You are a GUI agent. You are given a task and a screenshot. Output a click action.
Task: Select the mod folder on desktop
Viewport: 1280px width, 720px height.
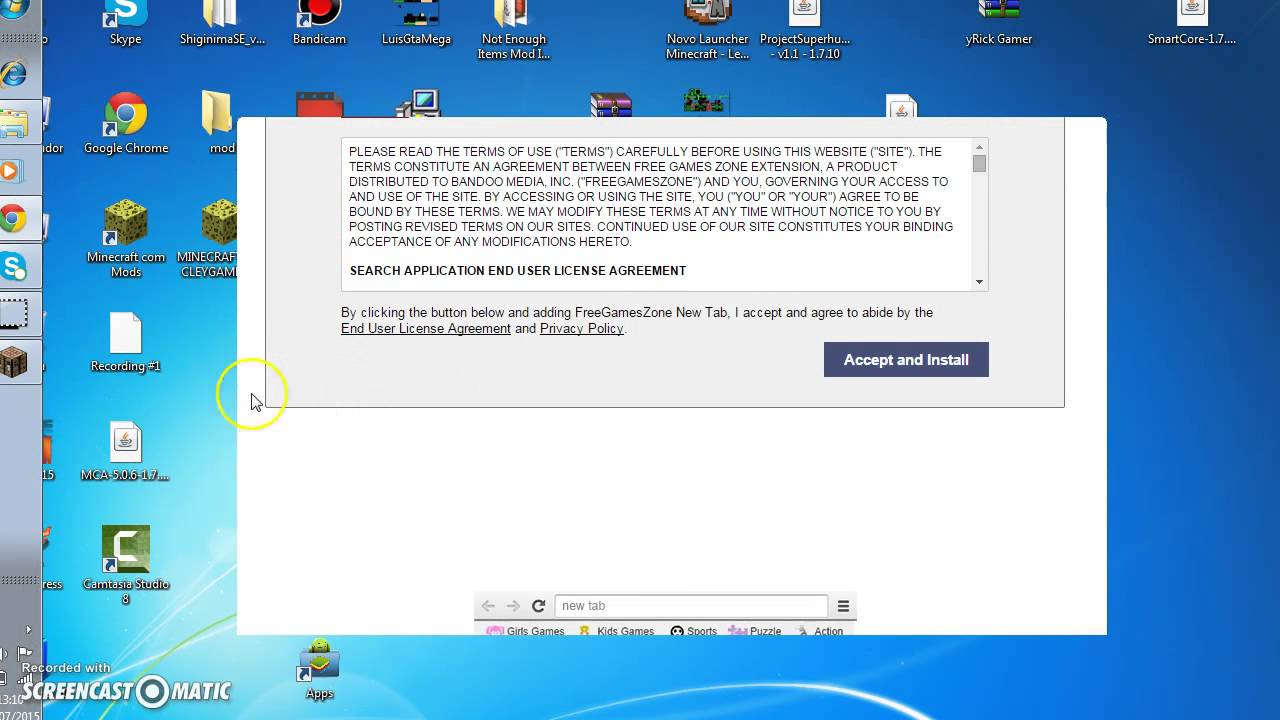click(220, 124)
